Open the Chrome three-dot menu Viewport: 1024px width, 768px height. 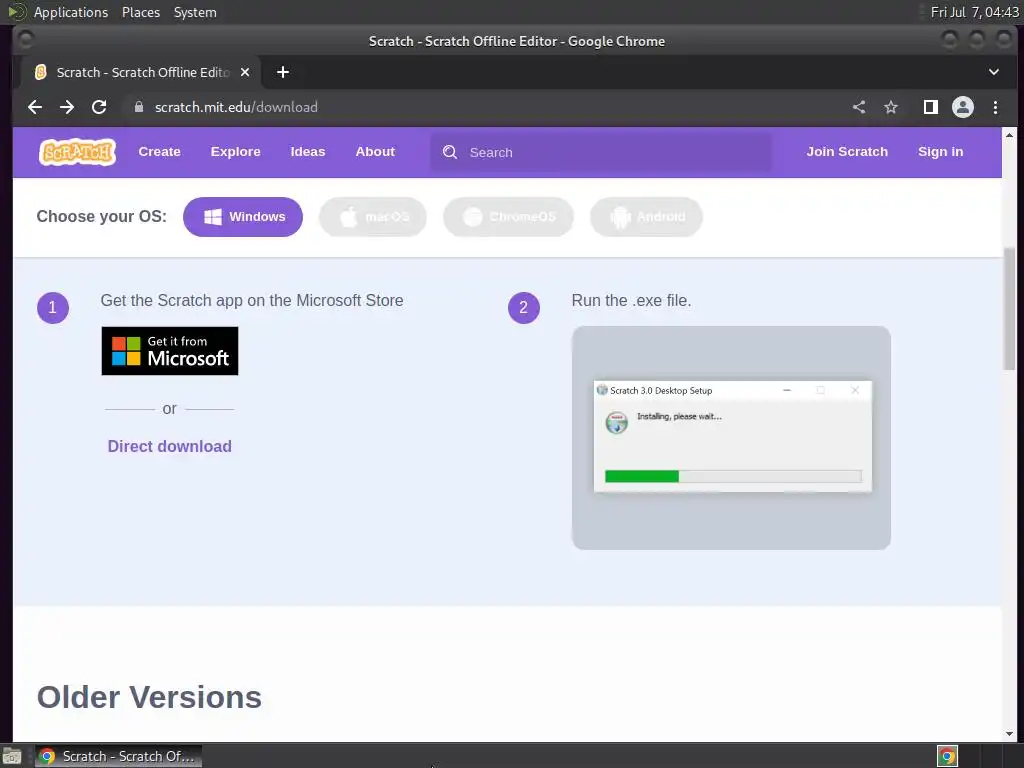995,107
